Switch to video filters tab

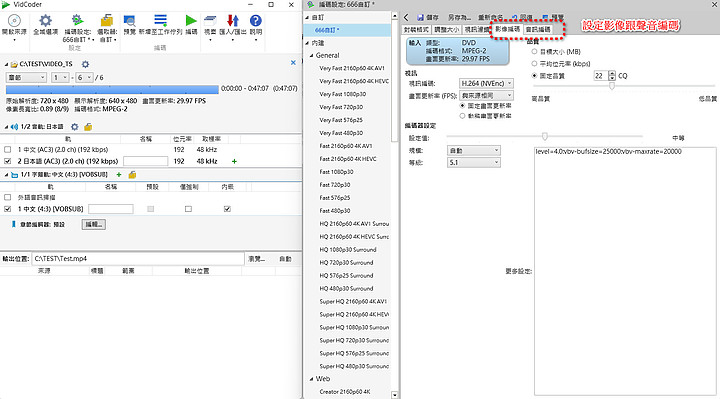[476, 29]
